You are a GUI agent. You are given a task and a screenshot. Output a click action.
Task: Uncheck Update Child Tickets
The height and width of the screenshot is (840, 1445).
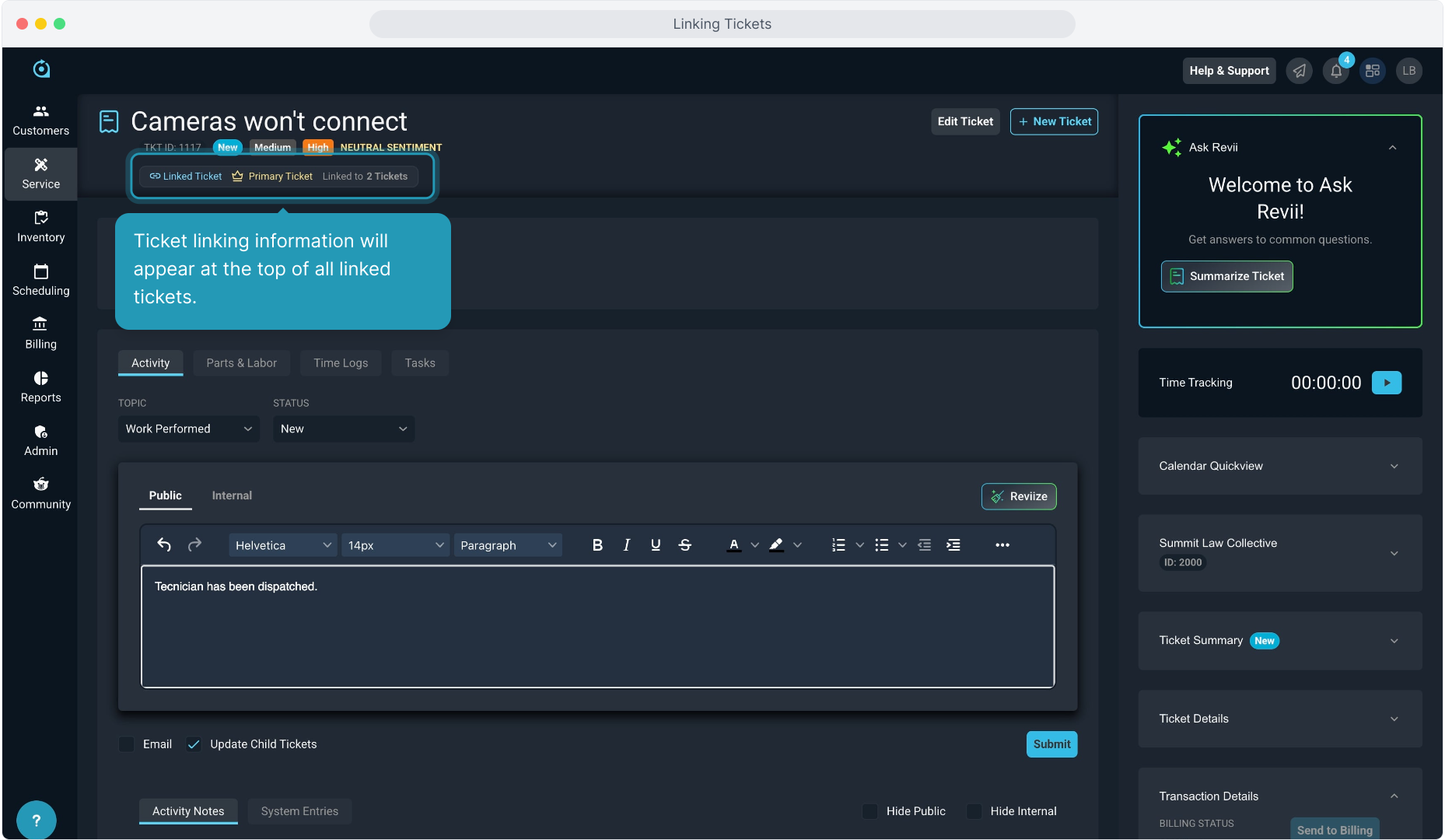(194, 744)
